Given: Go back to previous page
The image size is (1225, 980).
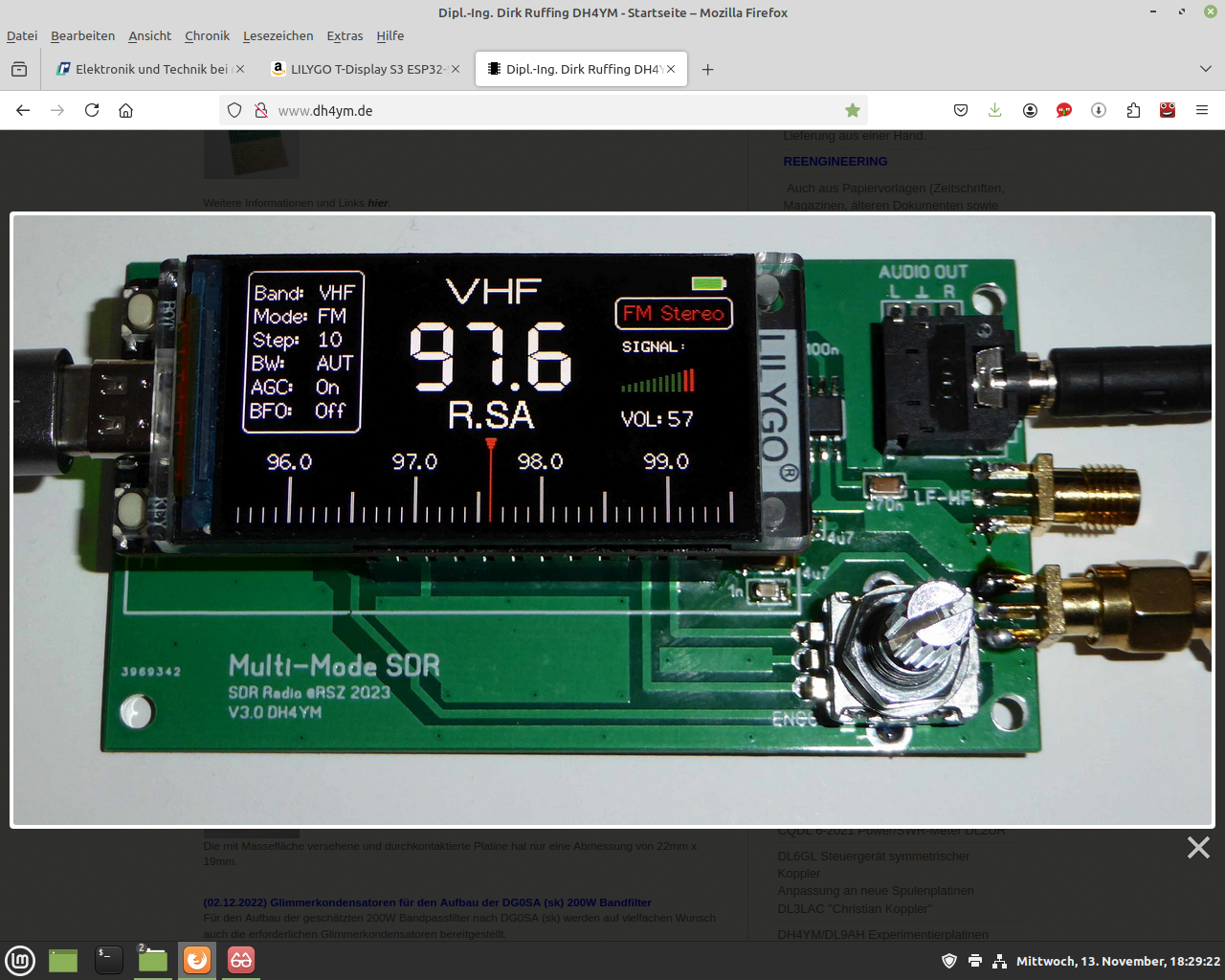Looking at the screenshot, I should coord(23,110).
